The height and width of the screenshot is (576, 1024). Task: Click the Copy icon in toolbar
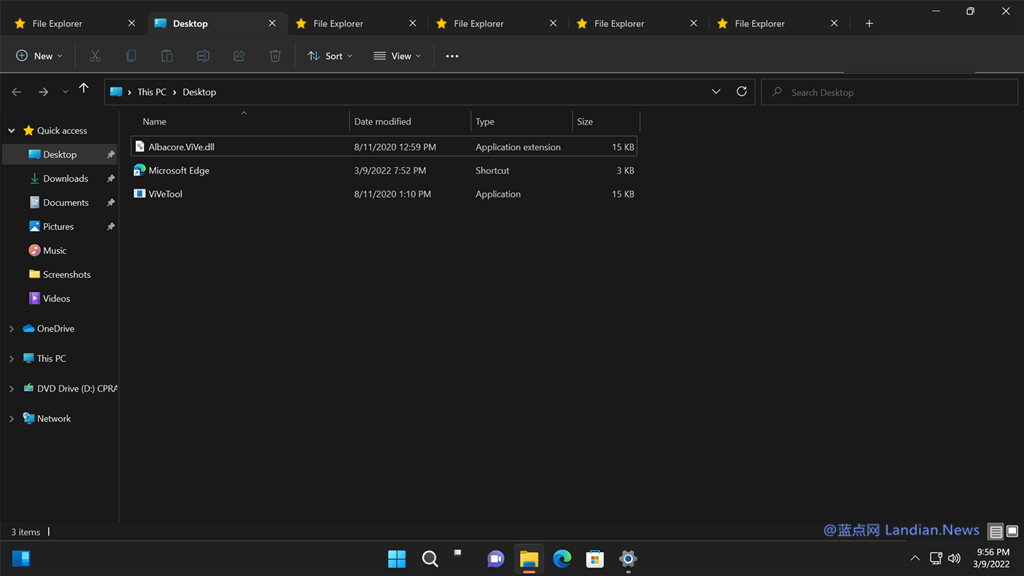131,56
